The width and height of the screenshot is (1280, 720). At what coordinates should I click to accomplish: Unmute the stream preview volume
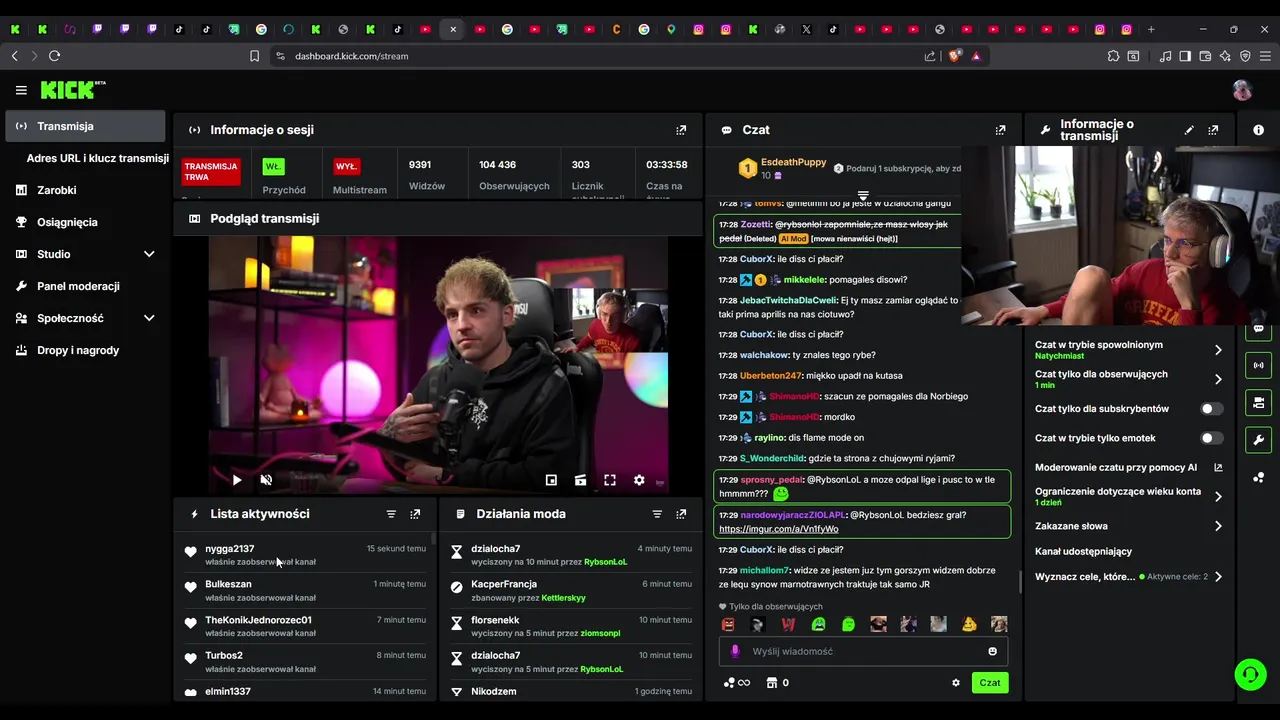266,480
